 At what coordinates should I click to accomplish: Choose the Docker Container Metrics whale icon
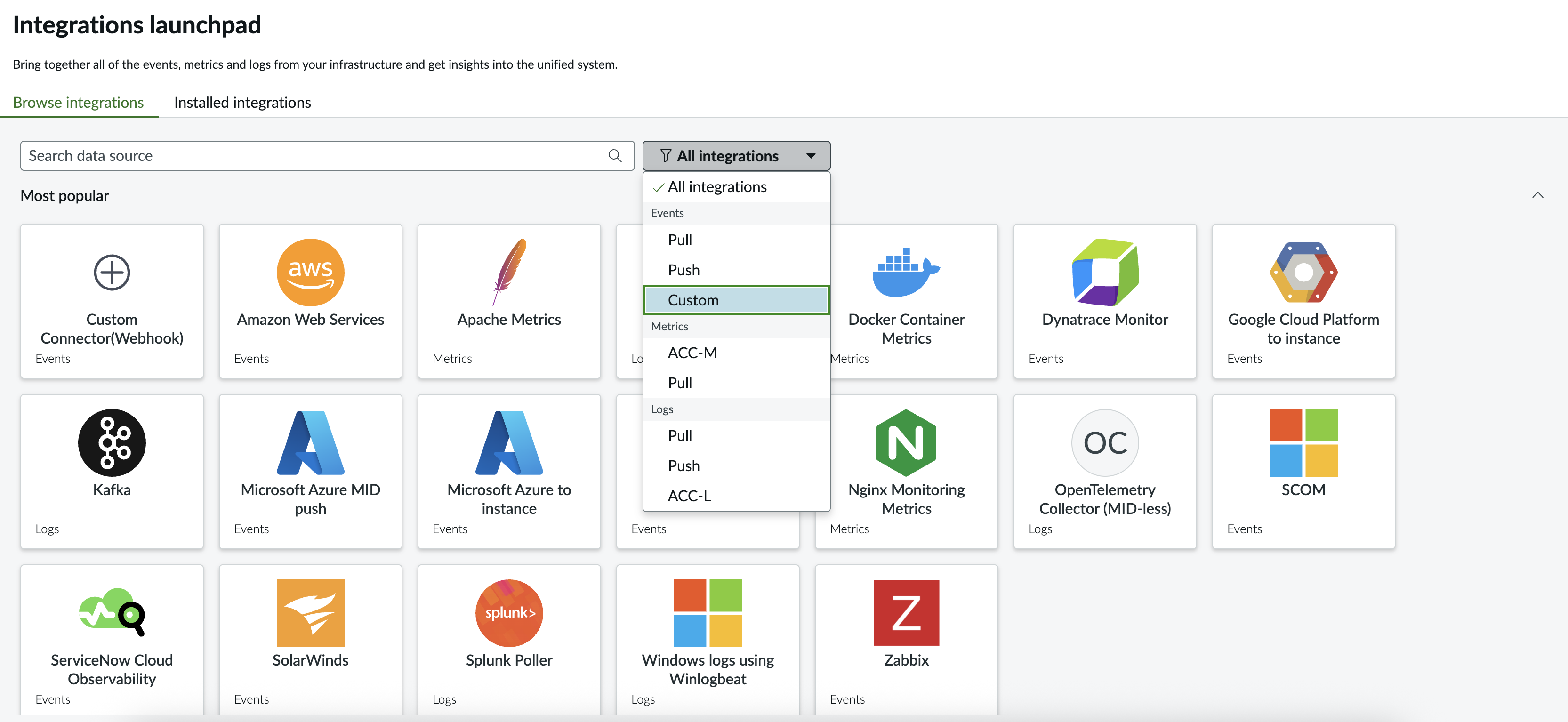pyautogui.click(x=906, y=272)
